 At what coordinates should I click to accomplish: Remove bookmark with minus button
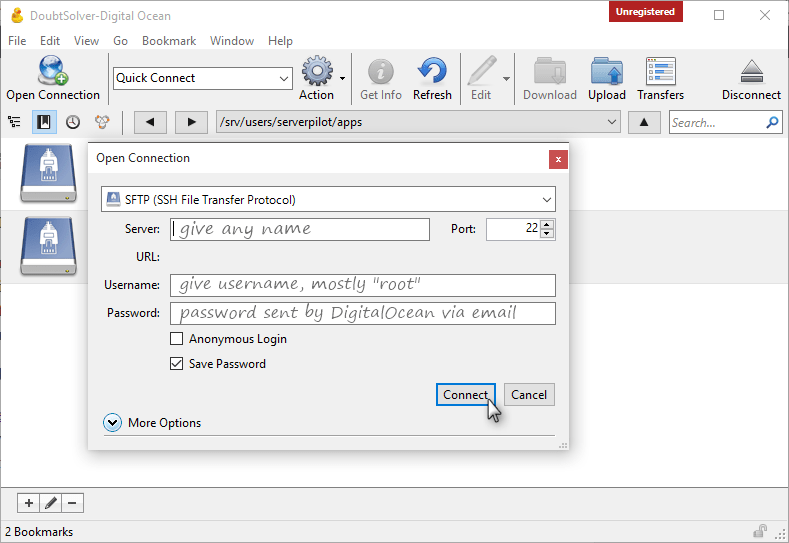click(72, 503)
